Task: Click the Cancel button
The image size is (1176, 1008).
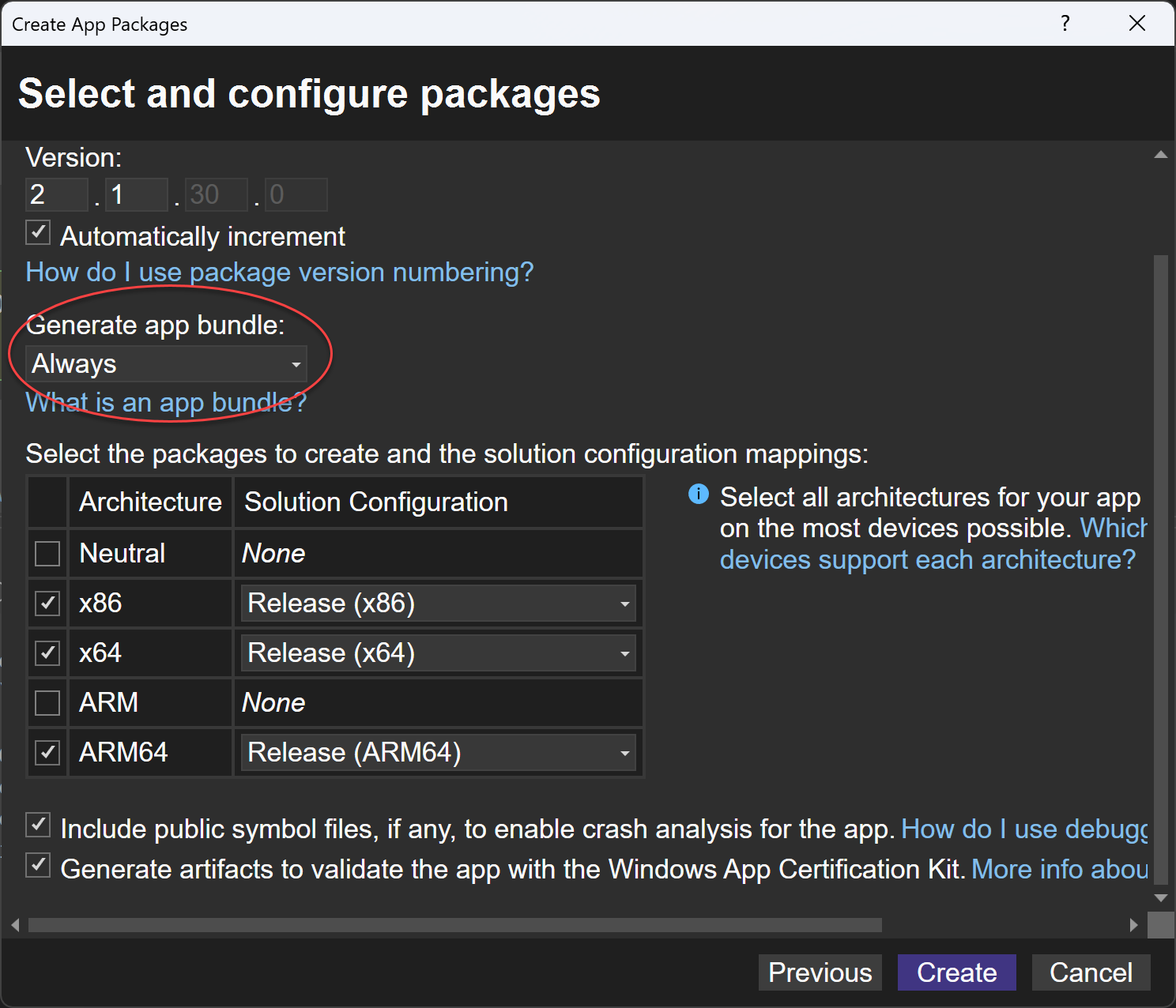Action: [1091, 972]
